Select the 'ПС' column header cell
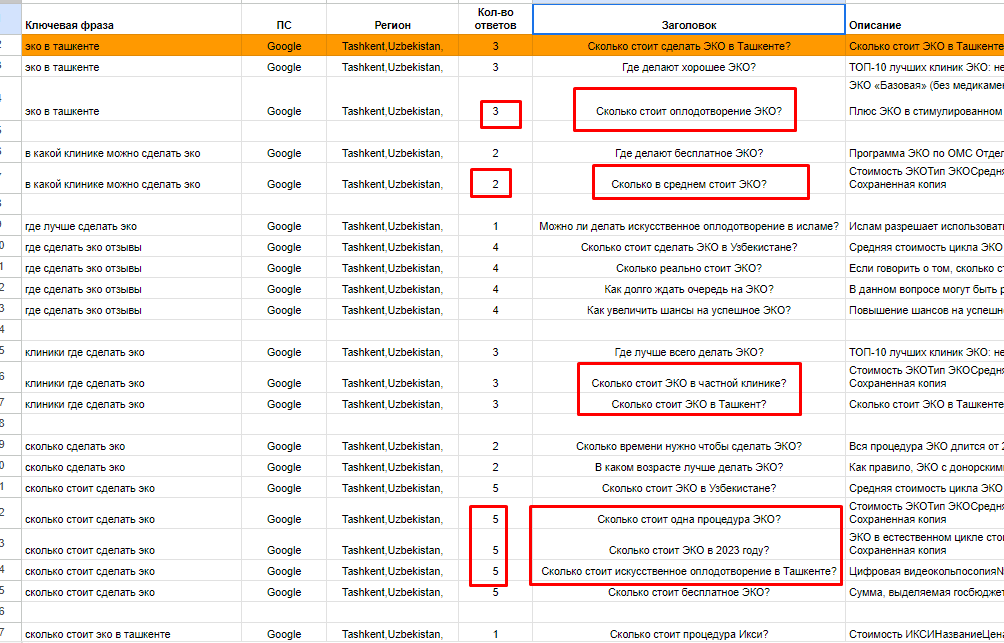The image size is (1004, 643). (x=284, y=19)
